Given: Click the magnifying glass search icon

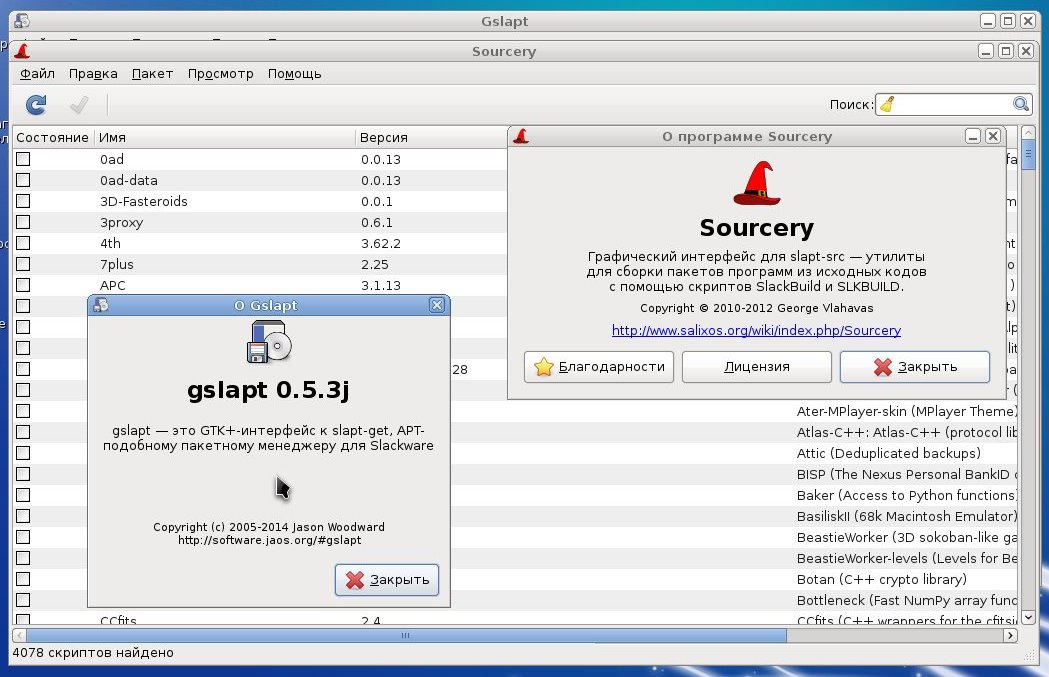Looking at the screenshot, I should 1020,104.
